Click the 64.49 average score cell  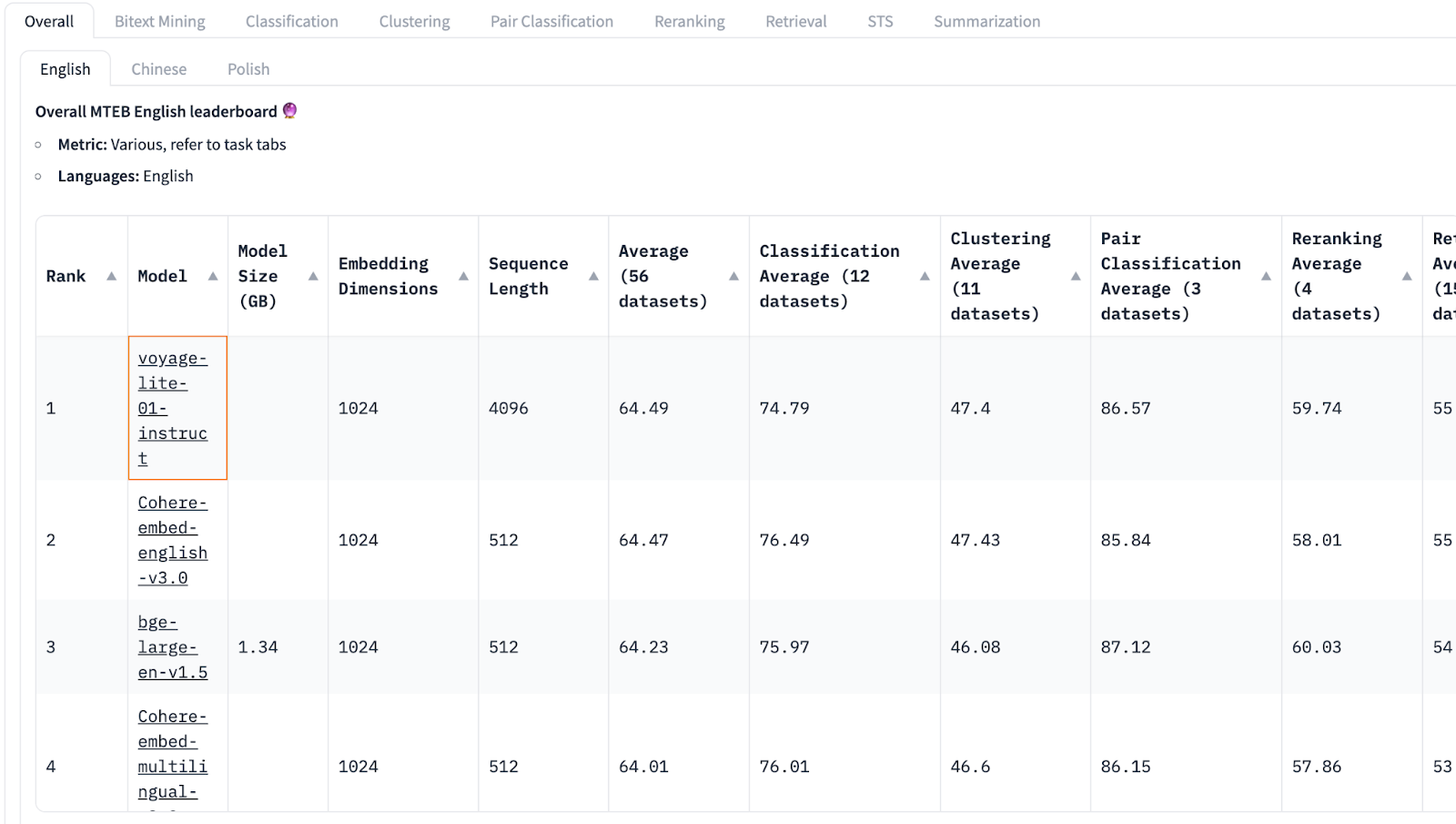(643, 408)
